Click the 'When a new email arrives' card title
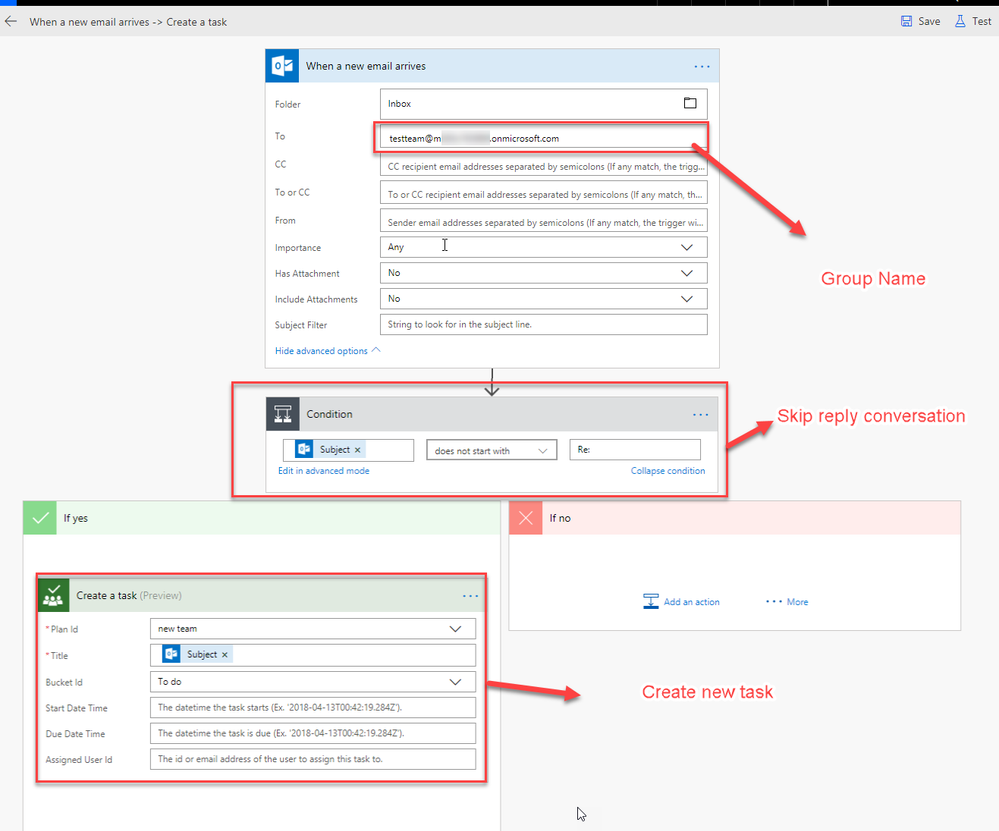The width and height of the screenshot is (999, 831). [x=366, y=66]
